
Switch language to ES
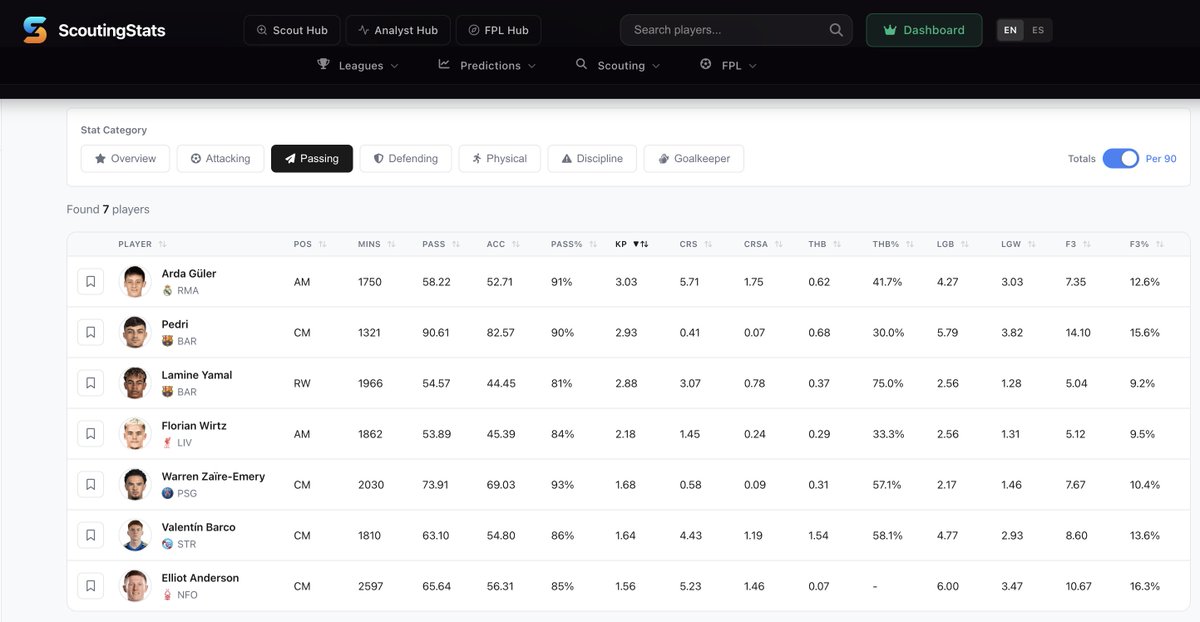1038,30
